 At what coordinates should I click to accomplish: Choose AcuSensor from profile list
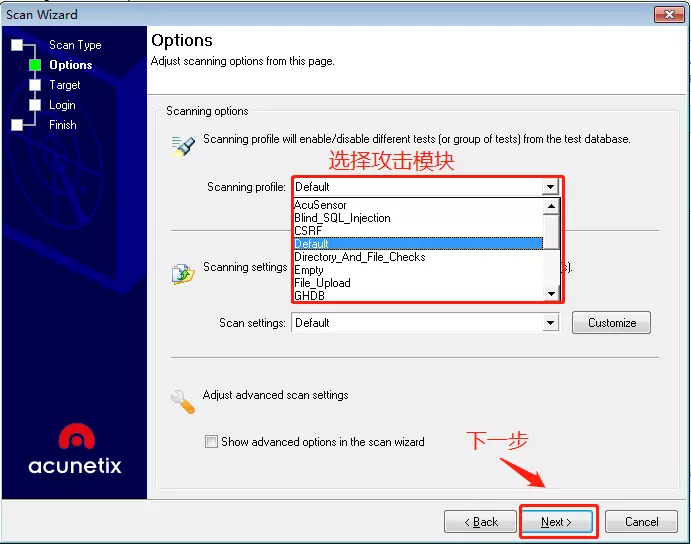[418, 205]
